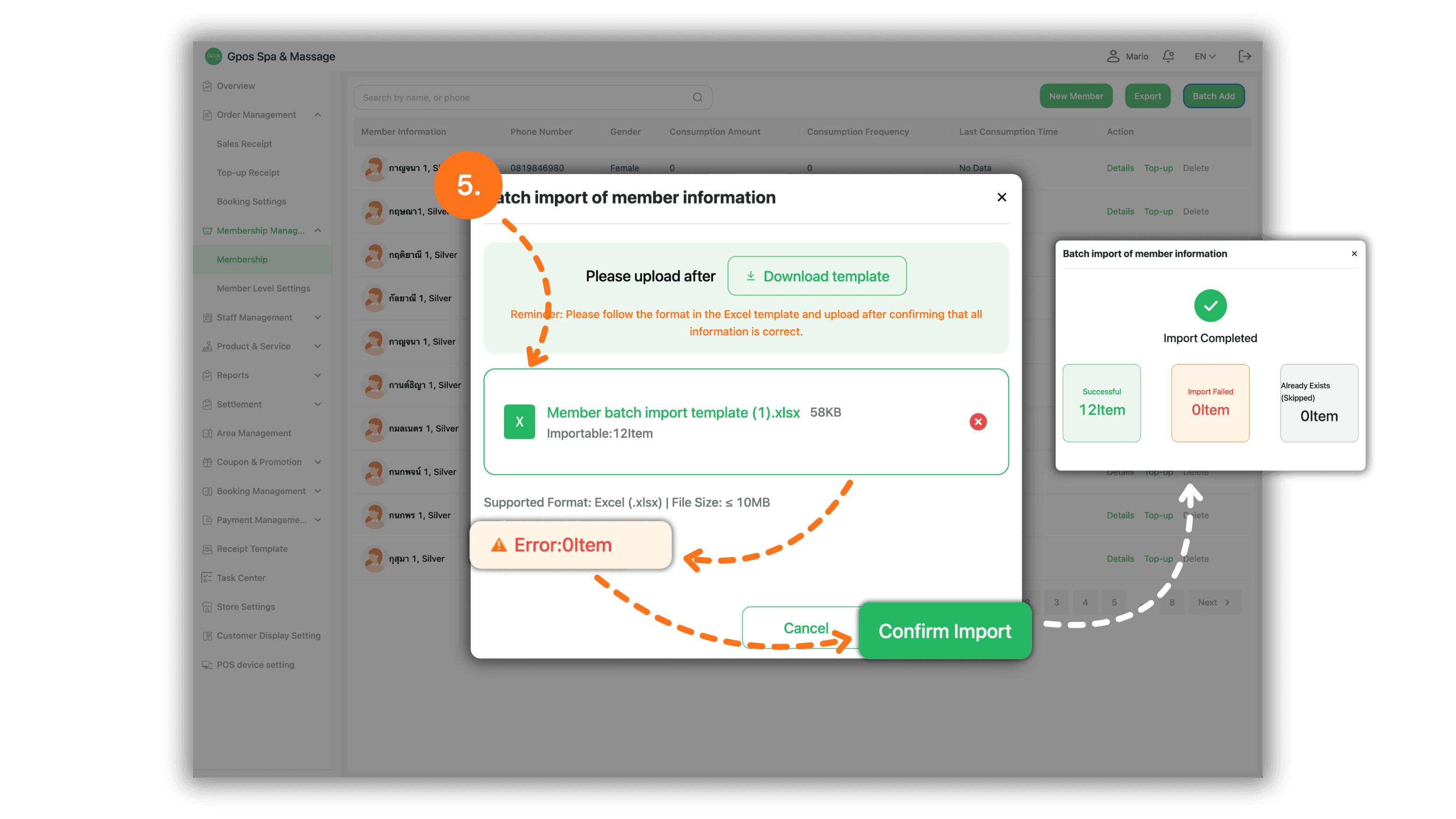Open Top-up Receipt menu item
This screenshot has width=1456, height=819.
247,172
